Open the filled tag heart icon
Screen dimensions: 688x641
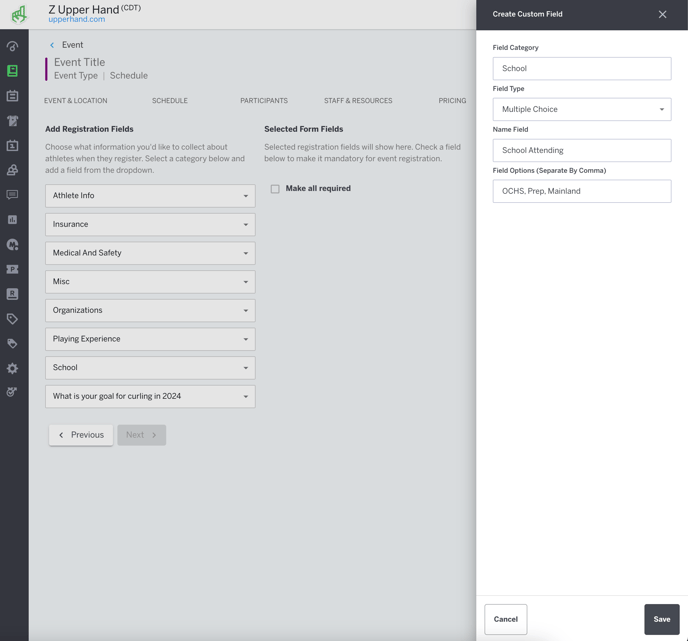pos(12,344)
